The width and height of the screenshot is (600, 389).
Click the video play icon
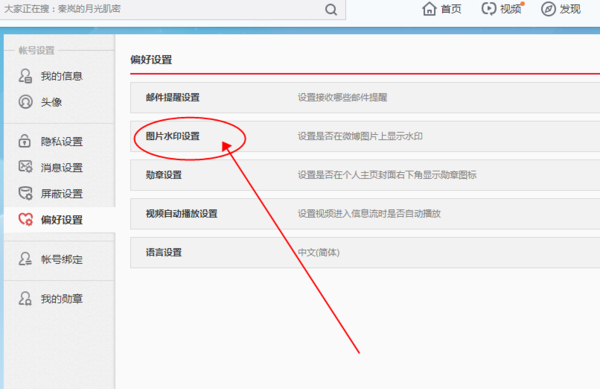point(488,9)
